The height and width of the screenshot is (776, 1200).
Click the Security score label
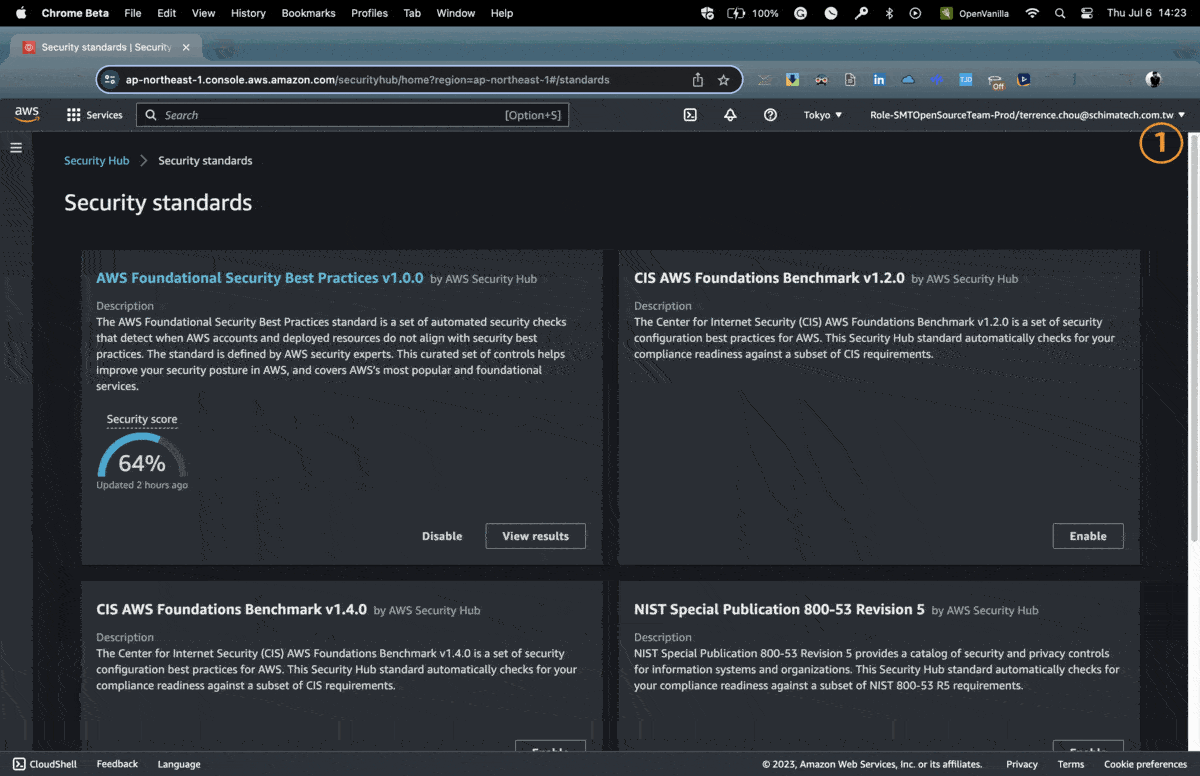(x=142, y=420)
